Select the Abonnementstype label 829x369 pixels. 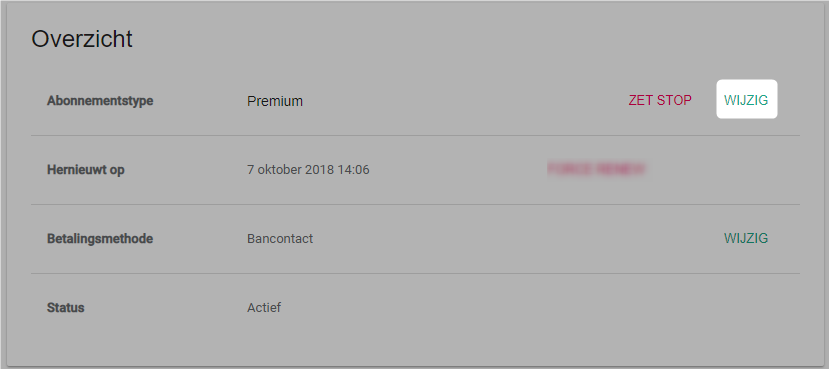click(100, 100)
